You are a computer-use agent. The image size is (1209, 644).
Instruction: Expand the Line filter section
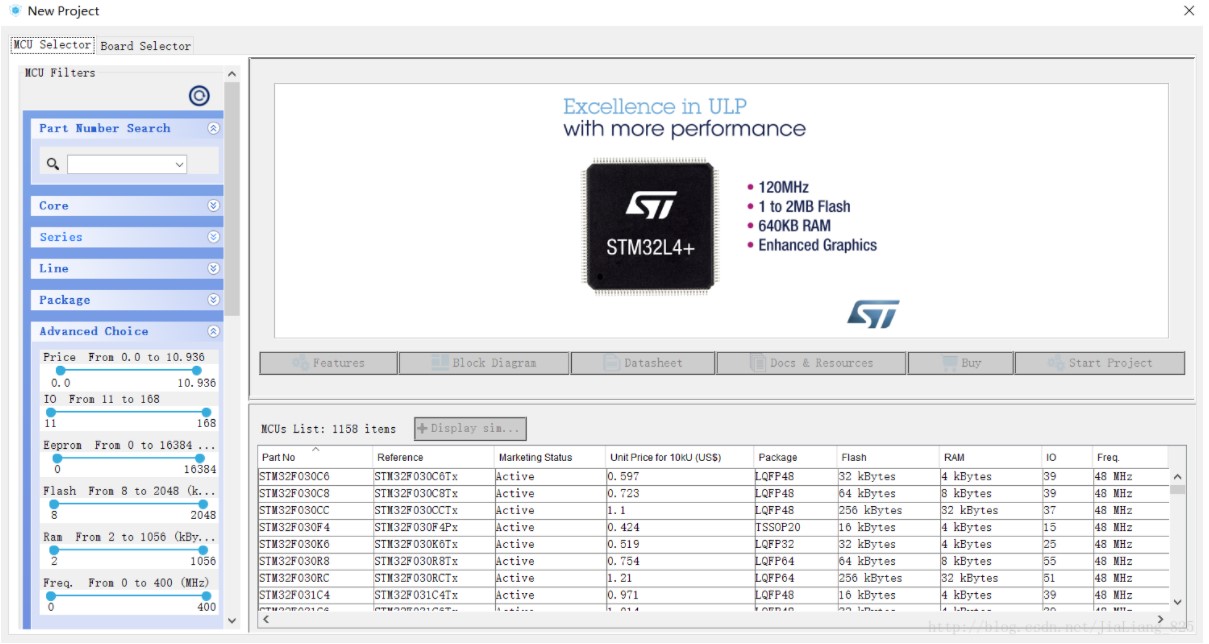point(213,268)
